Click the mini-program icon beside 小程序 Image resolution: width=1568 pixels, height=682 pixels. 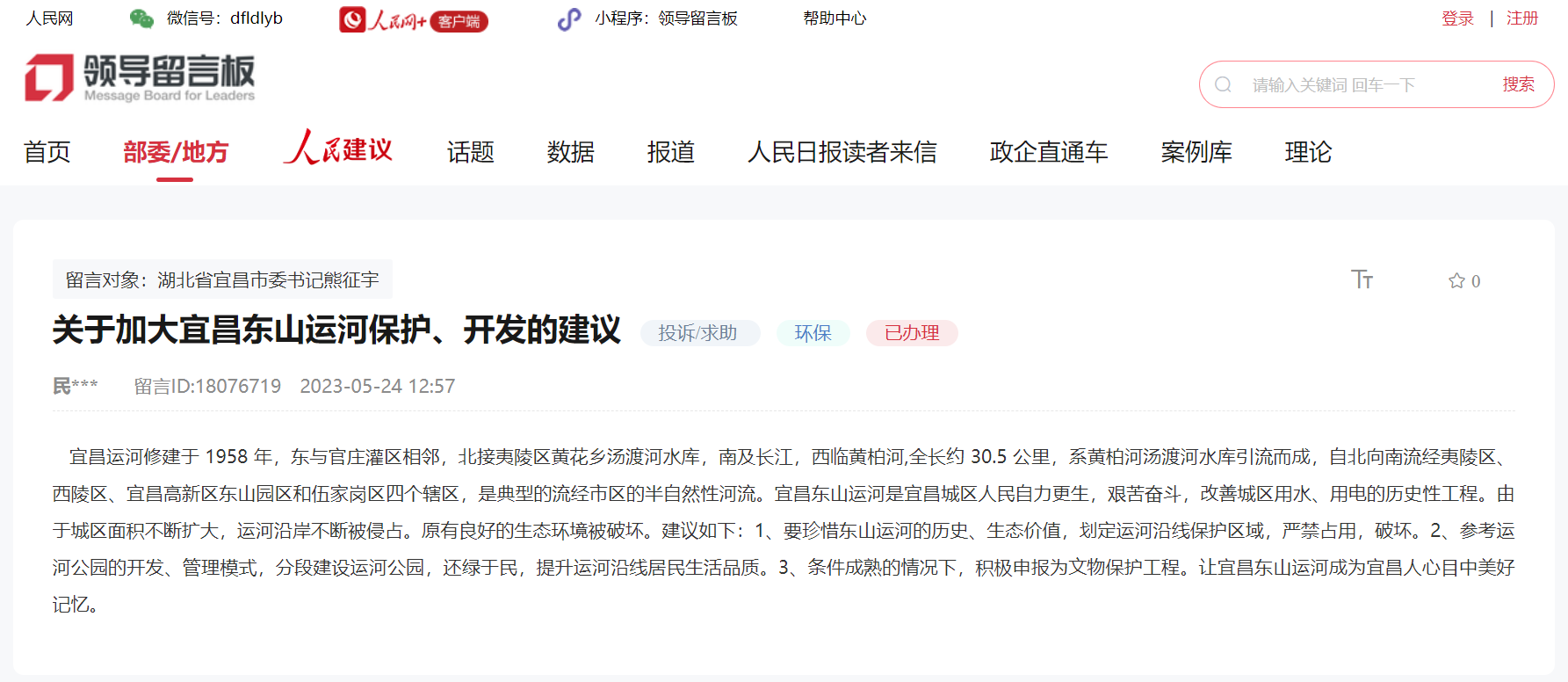pyautogui.click(x=569, y=18)
